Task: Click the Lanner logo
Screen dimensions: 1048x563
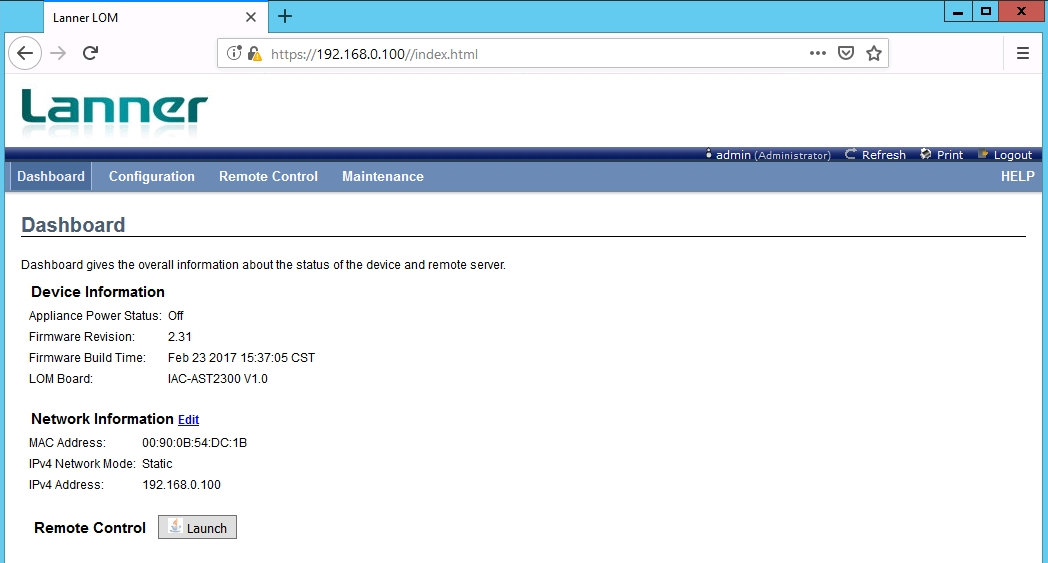Action: tap(114, 111)
